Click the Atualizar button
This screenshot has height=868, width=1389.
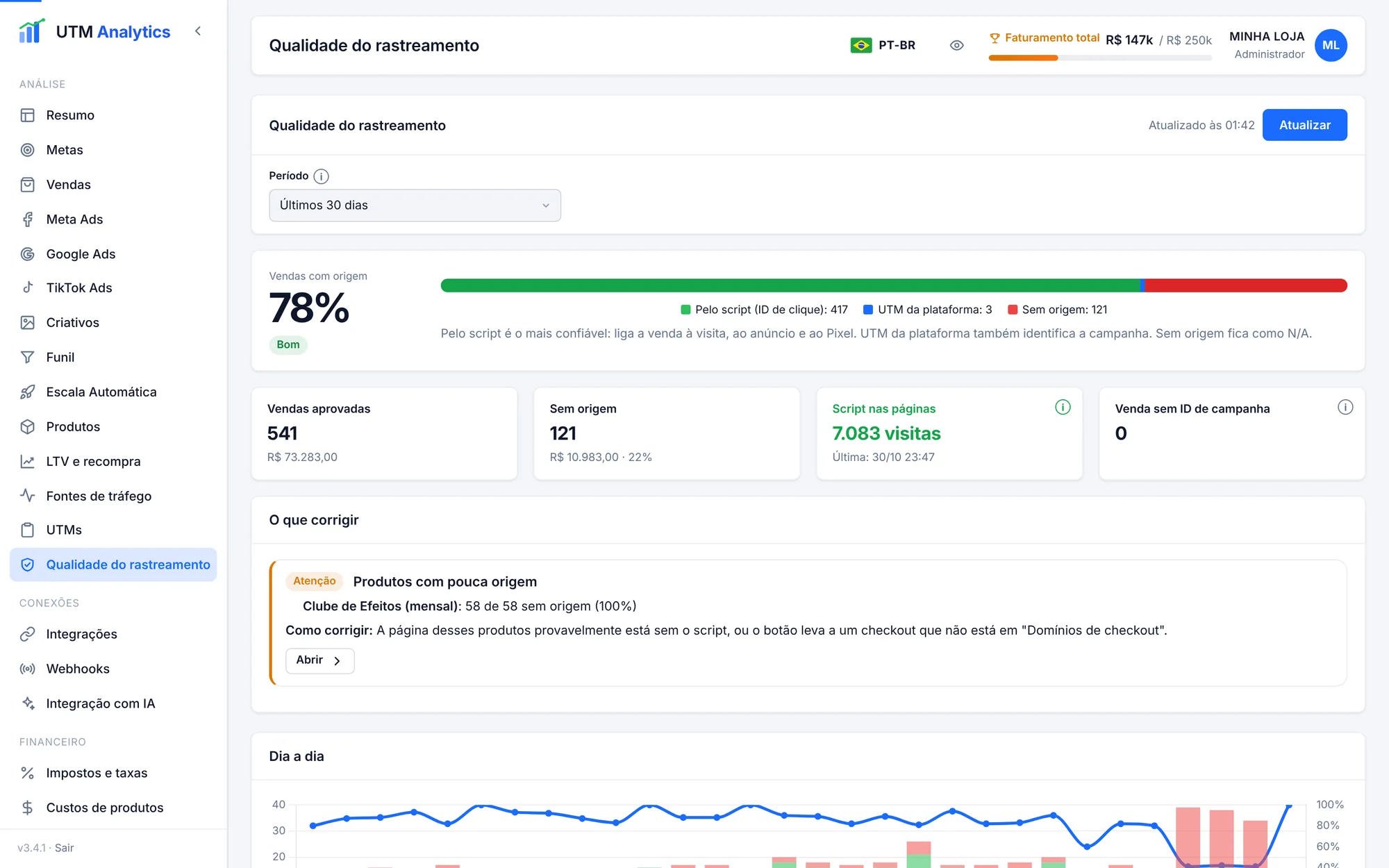tap(1304, 125)
